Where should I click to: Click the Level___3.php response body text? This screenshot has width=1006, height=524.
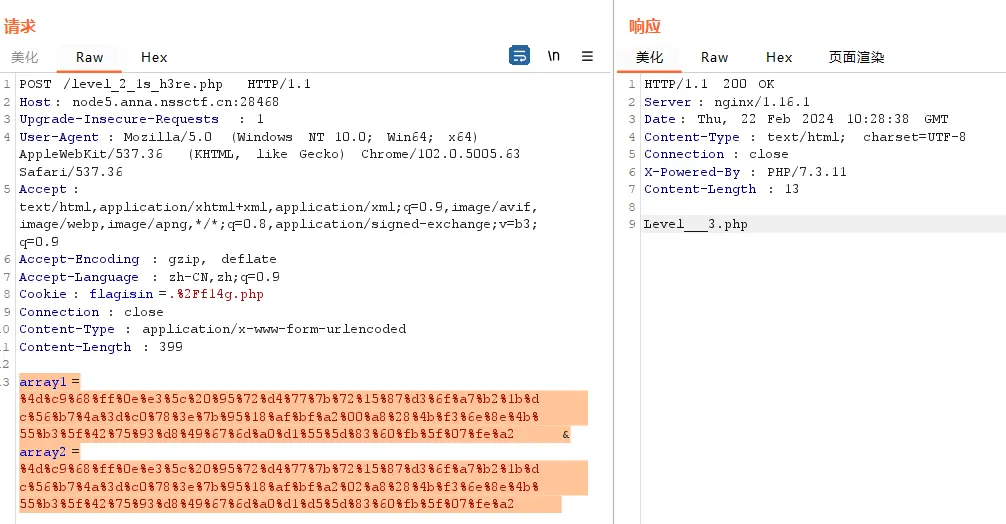tap(695, 224)
